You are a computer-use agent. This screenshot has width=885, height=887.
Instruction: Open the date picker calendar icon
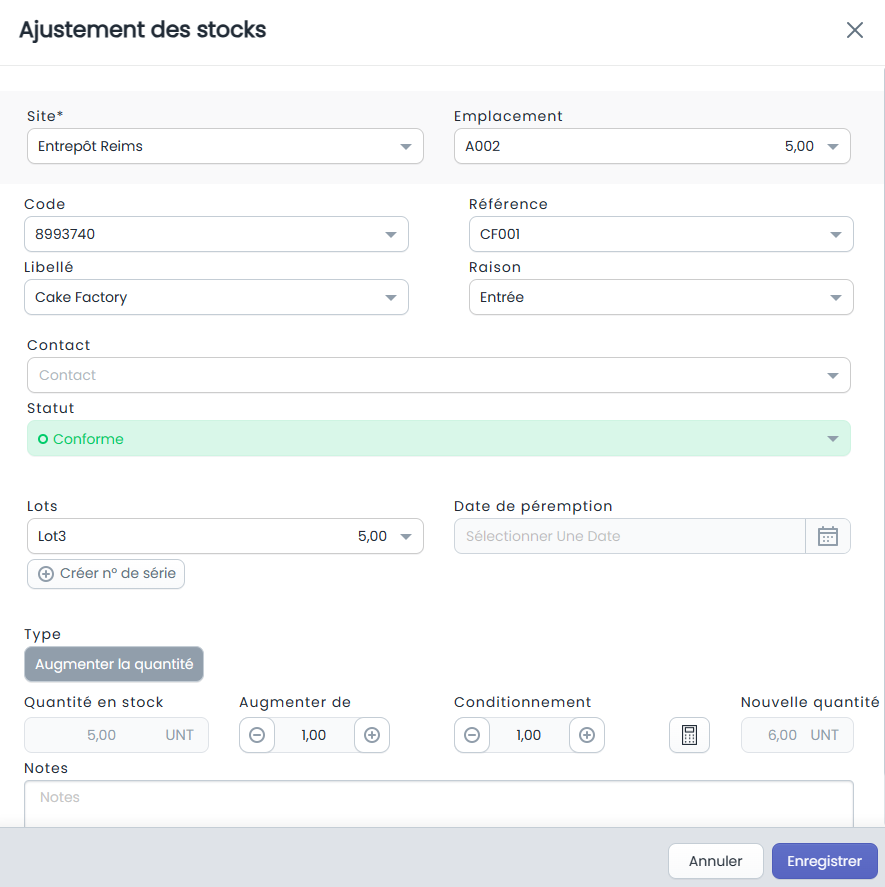pyautogui.click(x=827, y=536)
